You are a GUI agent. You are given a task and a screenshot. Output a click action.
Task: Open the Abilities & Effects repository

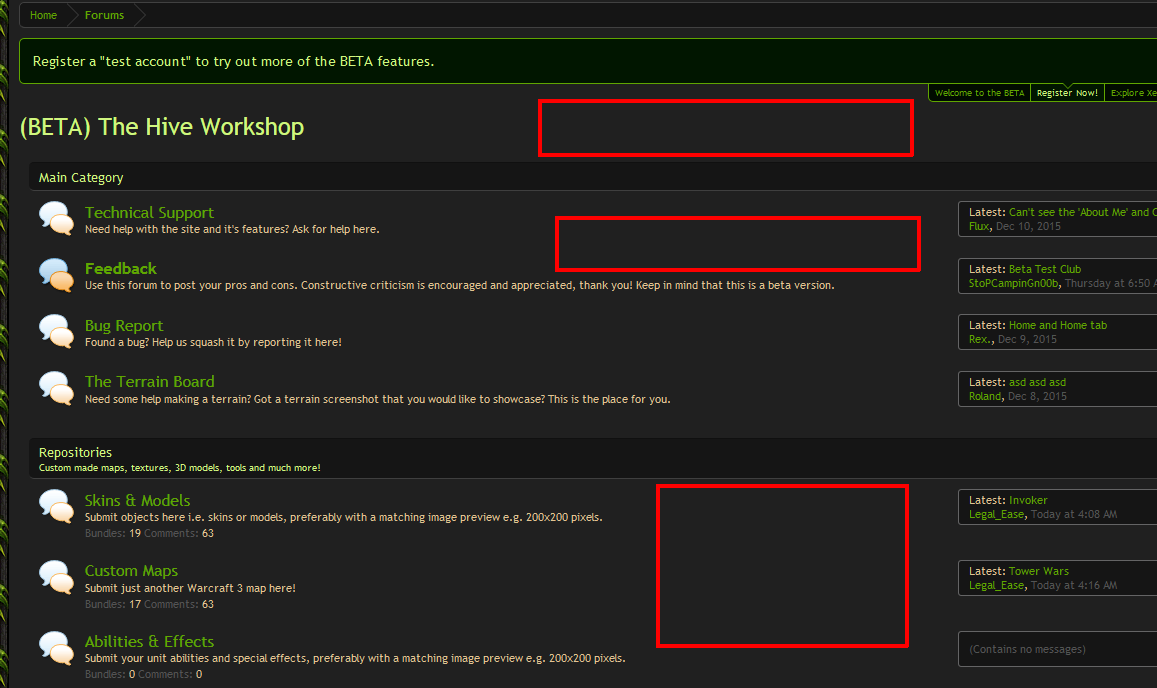[149, 641]
